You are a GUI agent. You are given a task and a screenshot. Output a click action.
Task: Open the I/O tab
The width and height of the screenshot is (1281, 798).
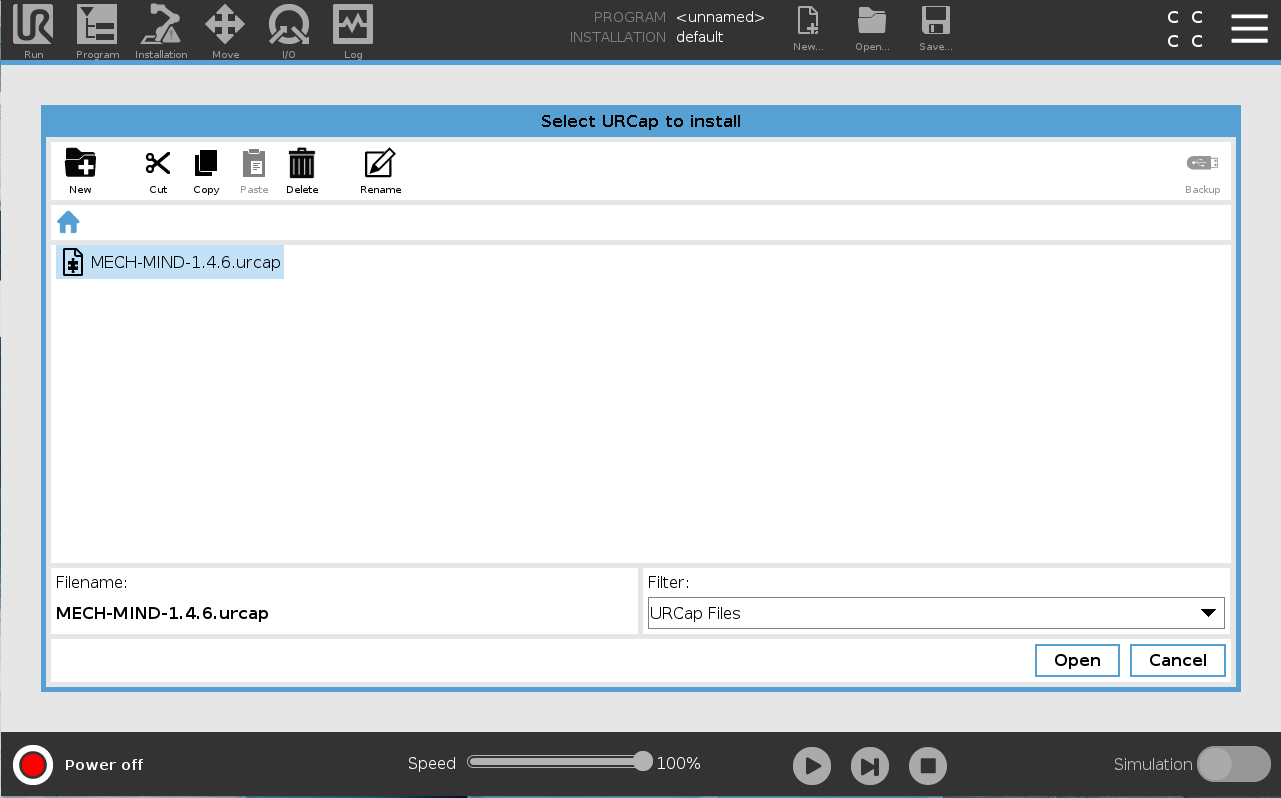pyautogui.click(x=288, y=30)
